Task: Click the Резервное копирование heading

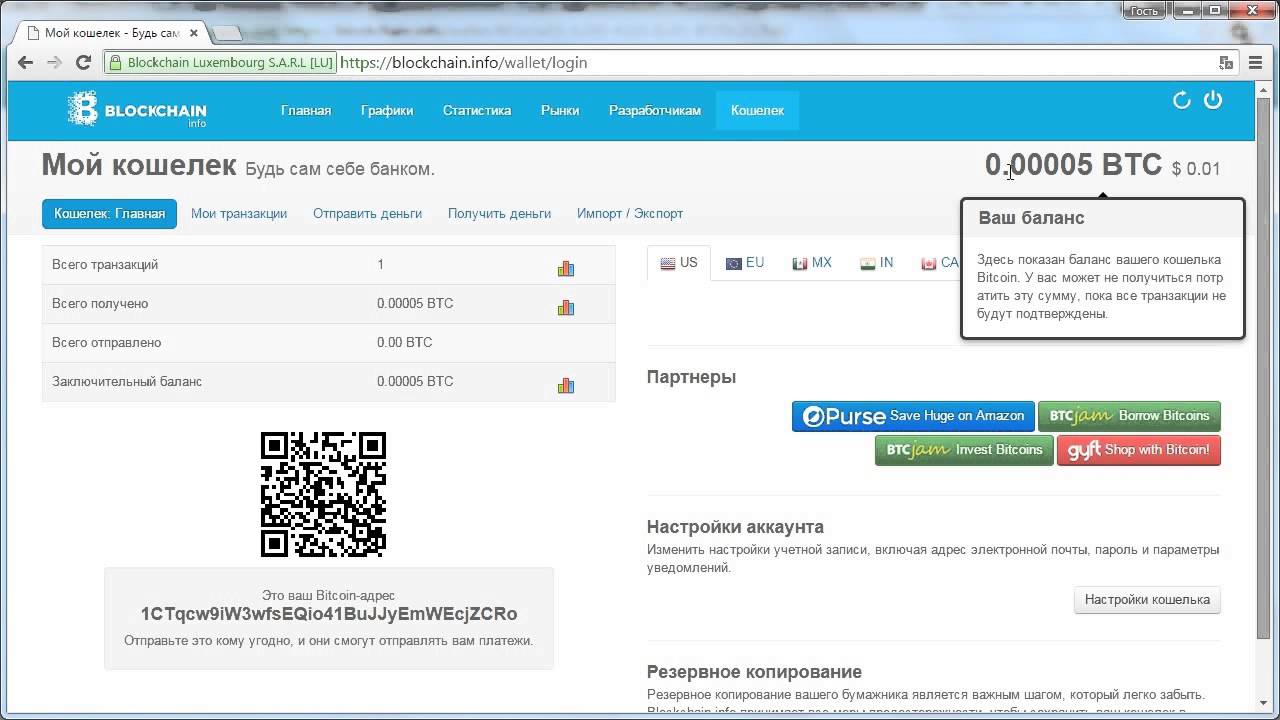Action: pos(754,672)
